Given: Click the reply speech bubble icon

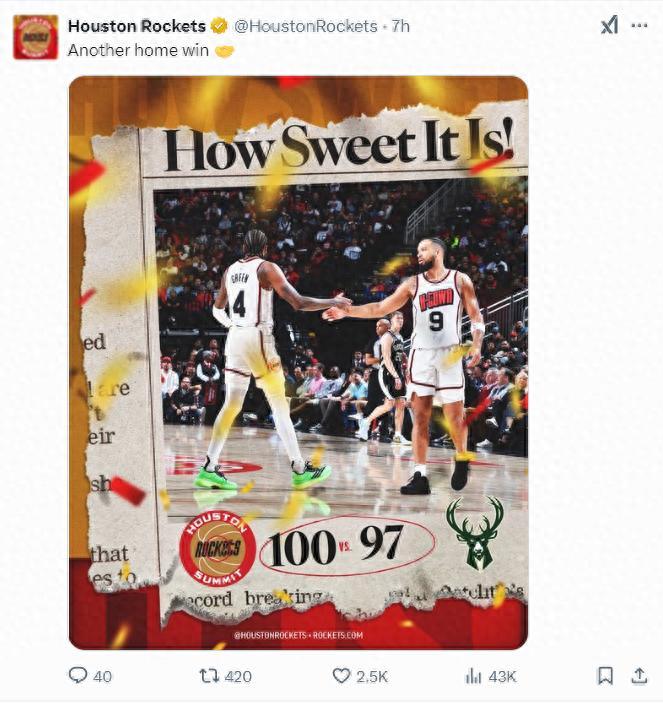Looking at the screenshot, I should [78, 675].
